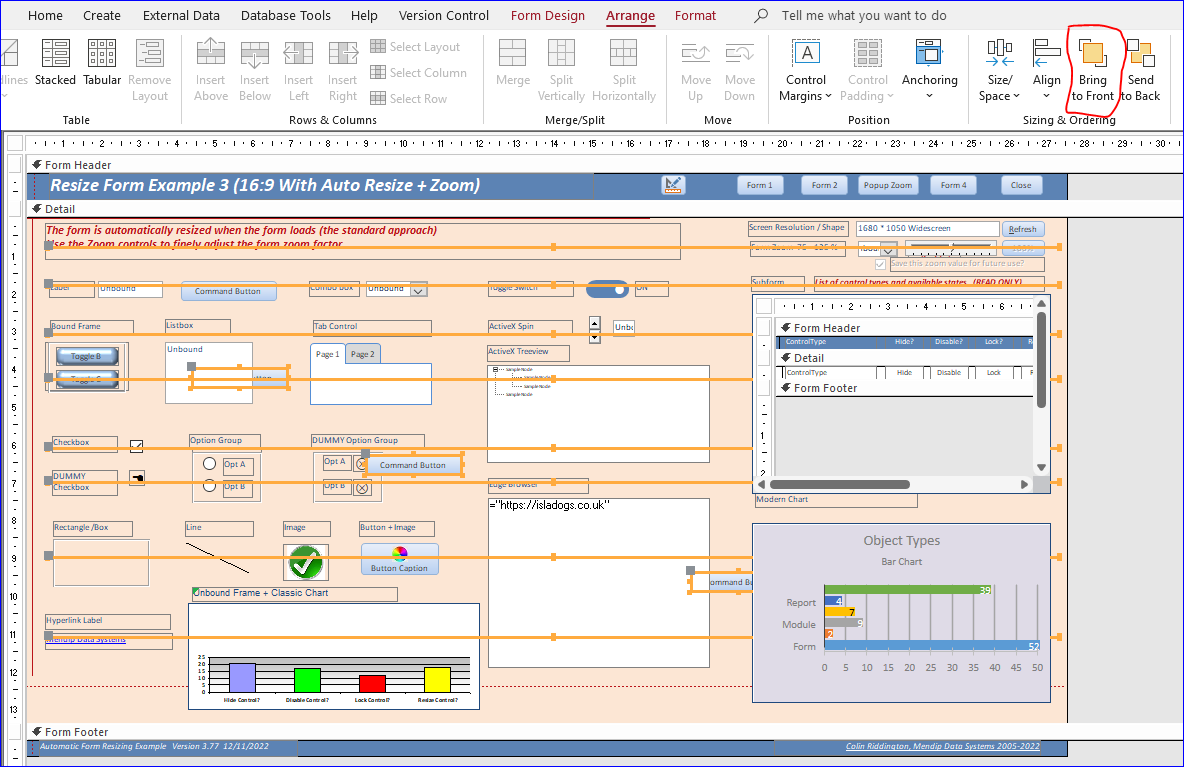Image resolution: width=1184 pixels, height=767 pixels.
Task: Open the Database Tools tab
Action: coord(285,15)
